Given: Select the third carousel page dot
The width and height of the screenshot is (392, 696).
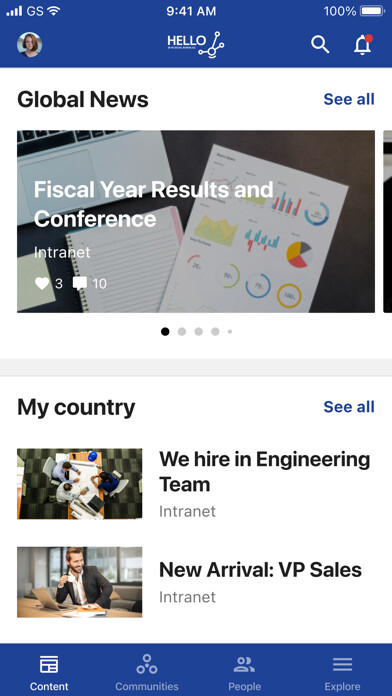Looking at the screenshot, I should click(198, 332).
